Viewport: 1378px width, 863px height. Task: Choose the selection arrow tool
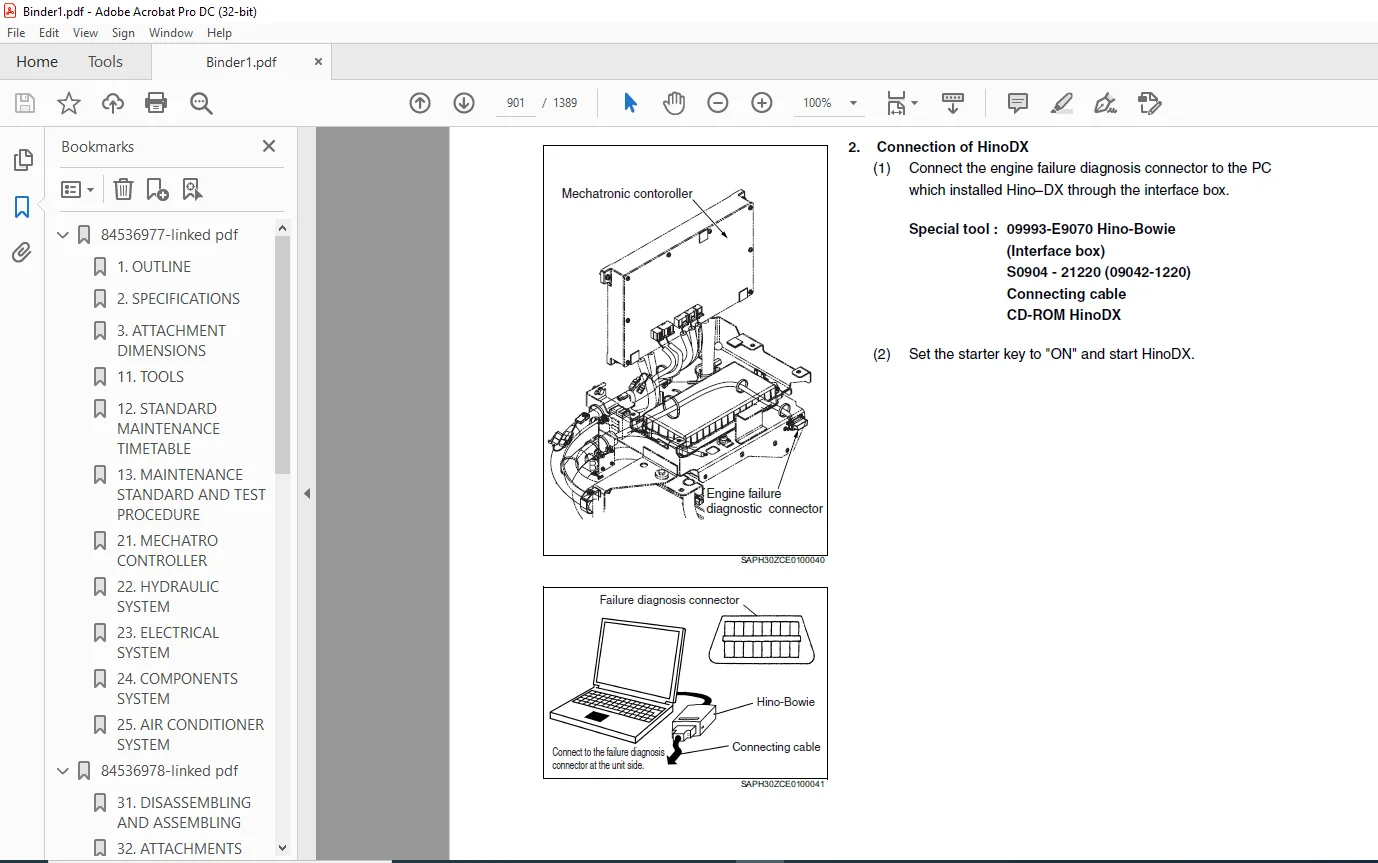pyautogui.click(x=630, y=103)
